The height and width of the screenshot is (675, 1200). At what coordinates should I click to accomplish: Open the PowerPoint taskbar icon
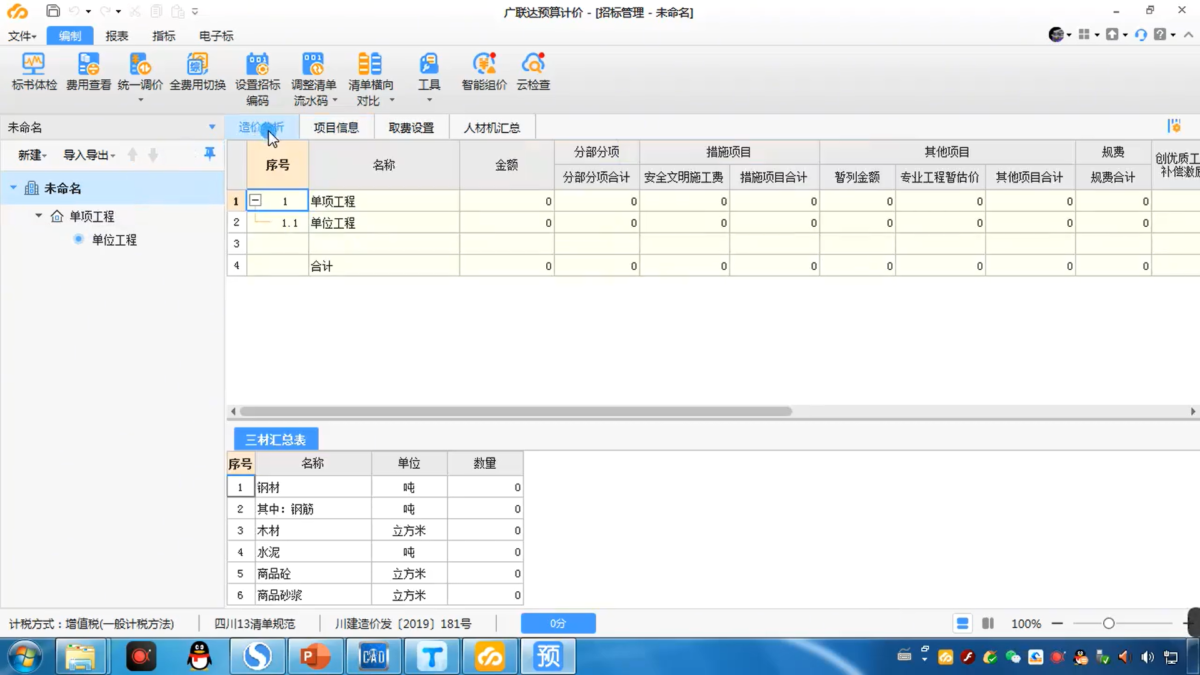tap(315, 657)
